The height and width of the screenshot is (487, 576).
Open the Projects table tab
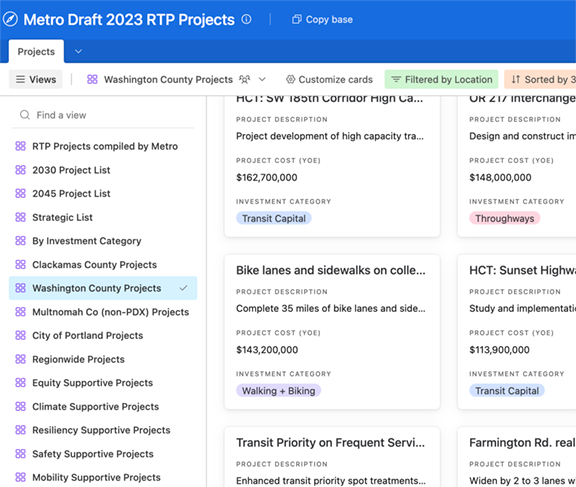point(36,51)
